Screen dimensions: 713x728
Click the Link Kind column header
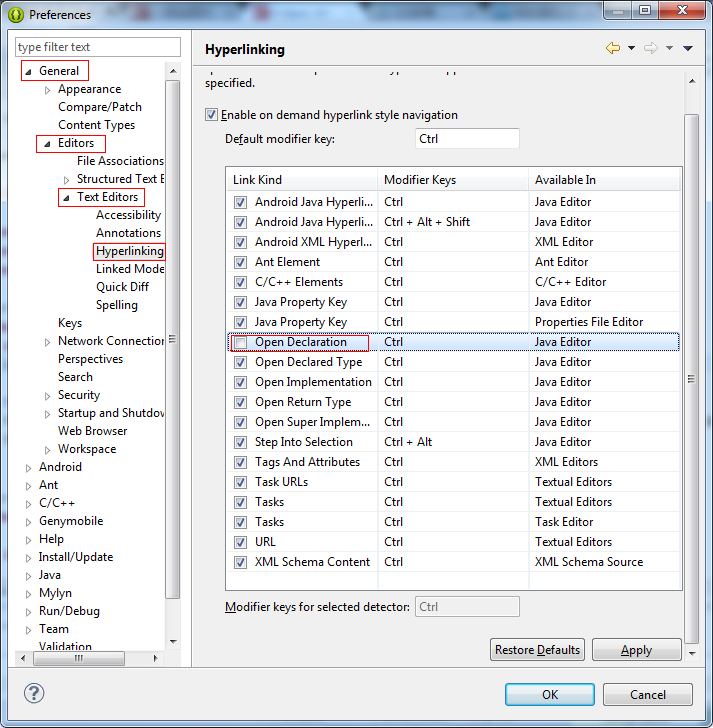point(302,180)
